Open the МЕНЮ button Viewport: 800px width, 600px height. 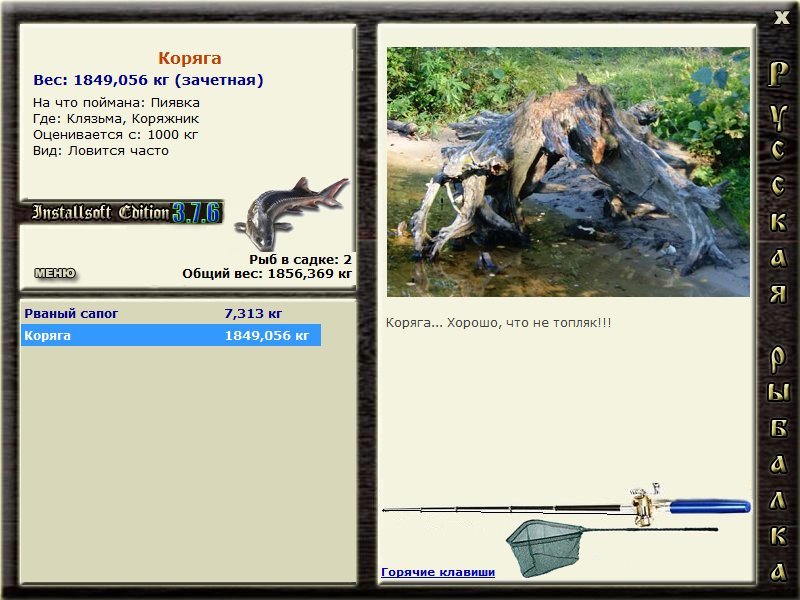(x=55, y=273)
